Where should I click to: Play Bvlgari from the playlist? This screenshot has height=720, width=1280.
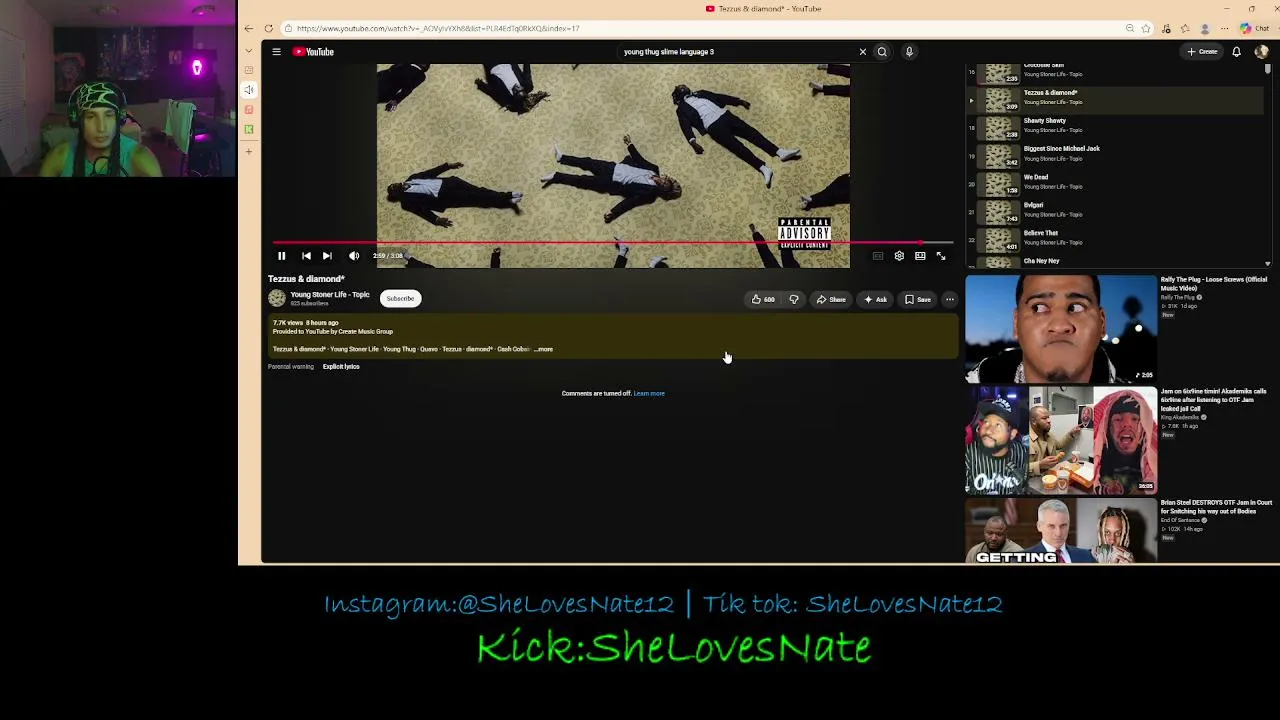pos(1114,212)
